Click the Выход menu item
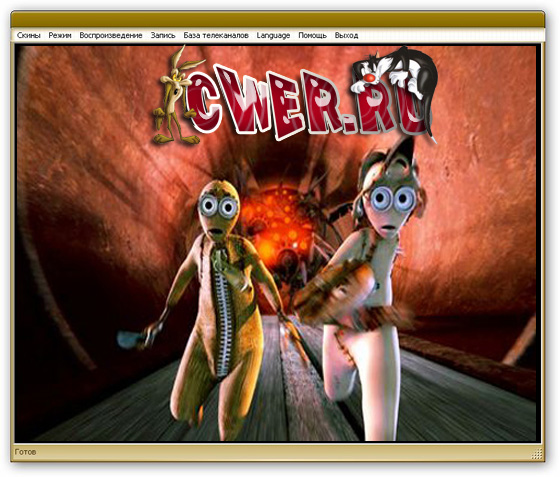The width and height of the screenshot is (560, 477). click(346, 35)
